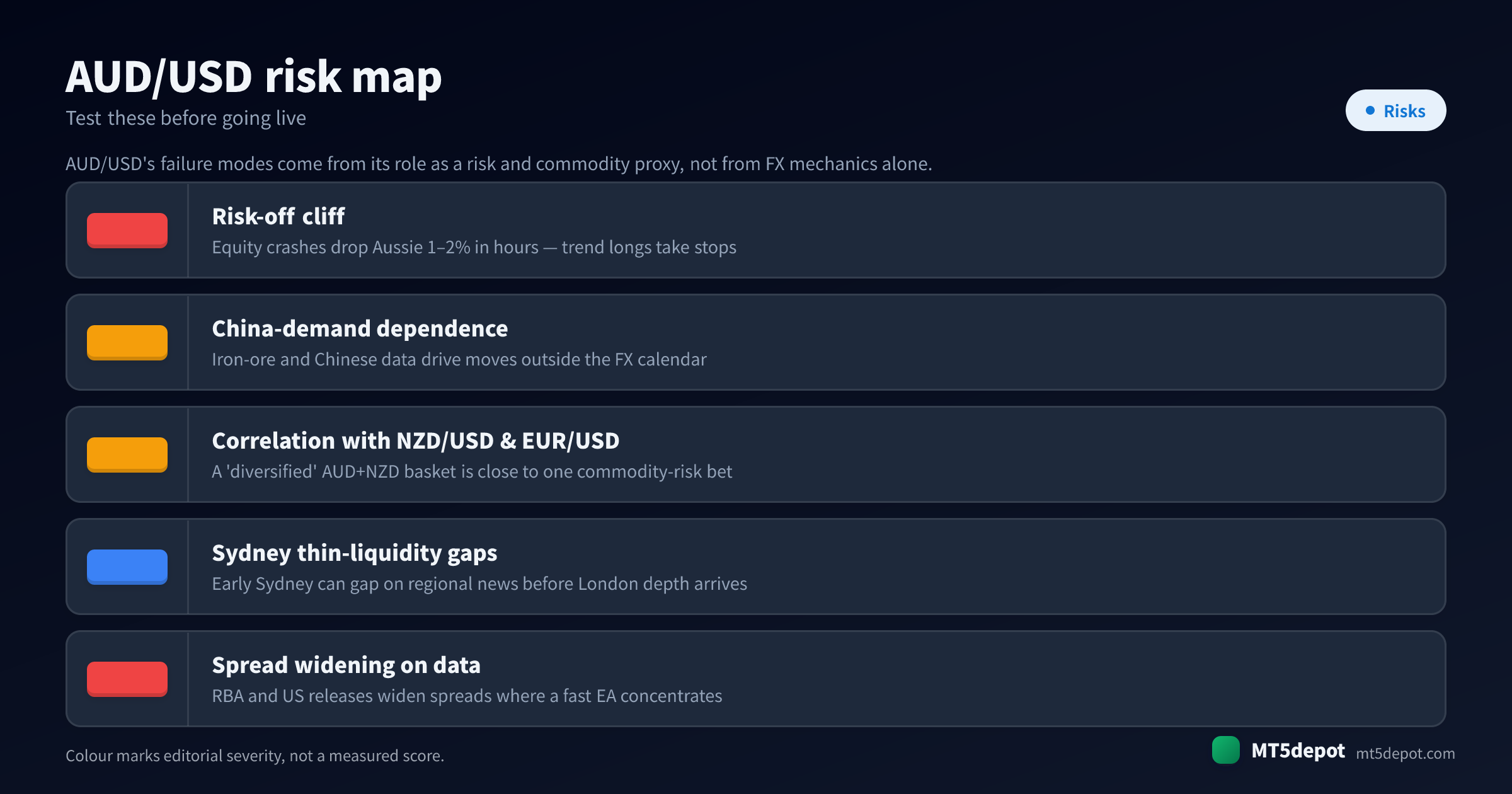
Task: Click the 'RBA and US releases' description text
Action: coord(467,696)
